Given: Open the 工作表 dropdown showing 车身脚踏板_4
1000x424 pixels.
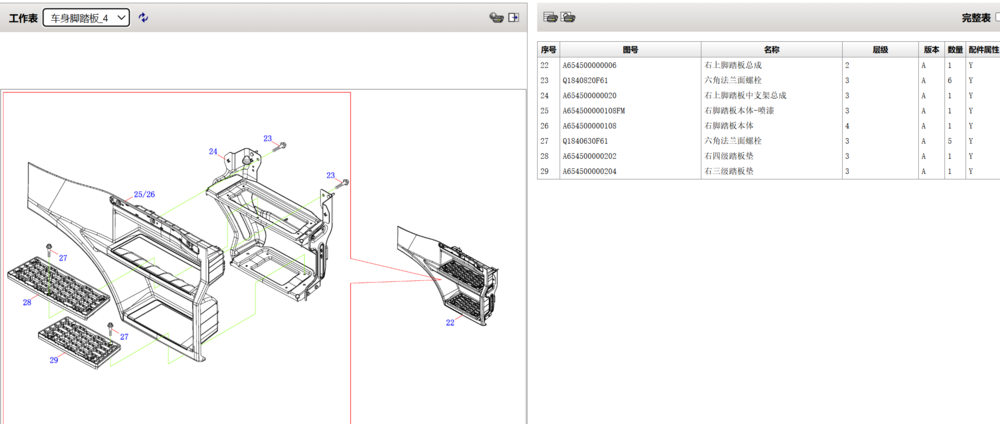Looking at the screenshot, I should click(x=87, y=18).
